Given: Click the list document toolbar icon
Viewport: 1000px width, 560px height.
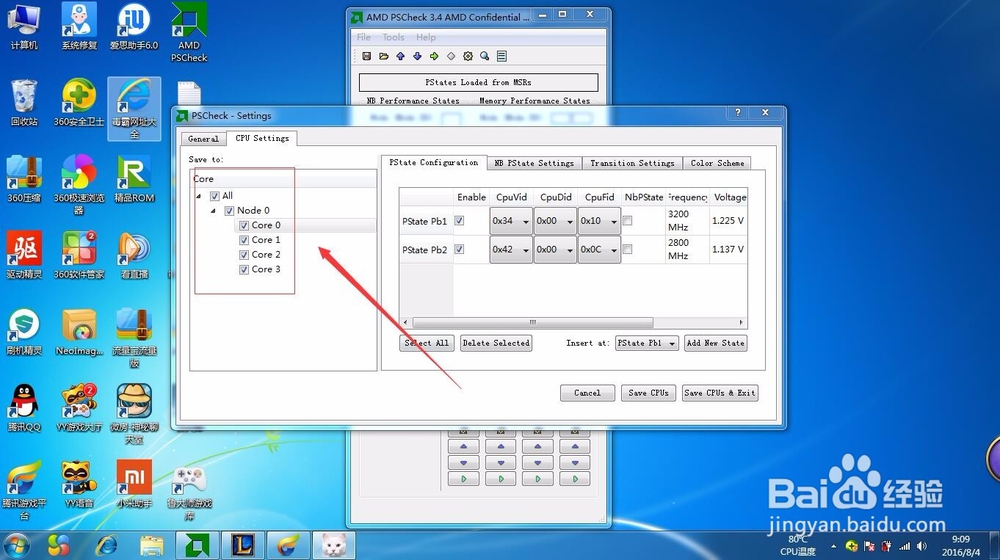Looking at the screenshot, I should [502, 56].
